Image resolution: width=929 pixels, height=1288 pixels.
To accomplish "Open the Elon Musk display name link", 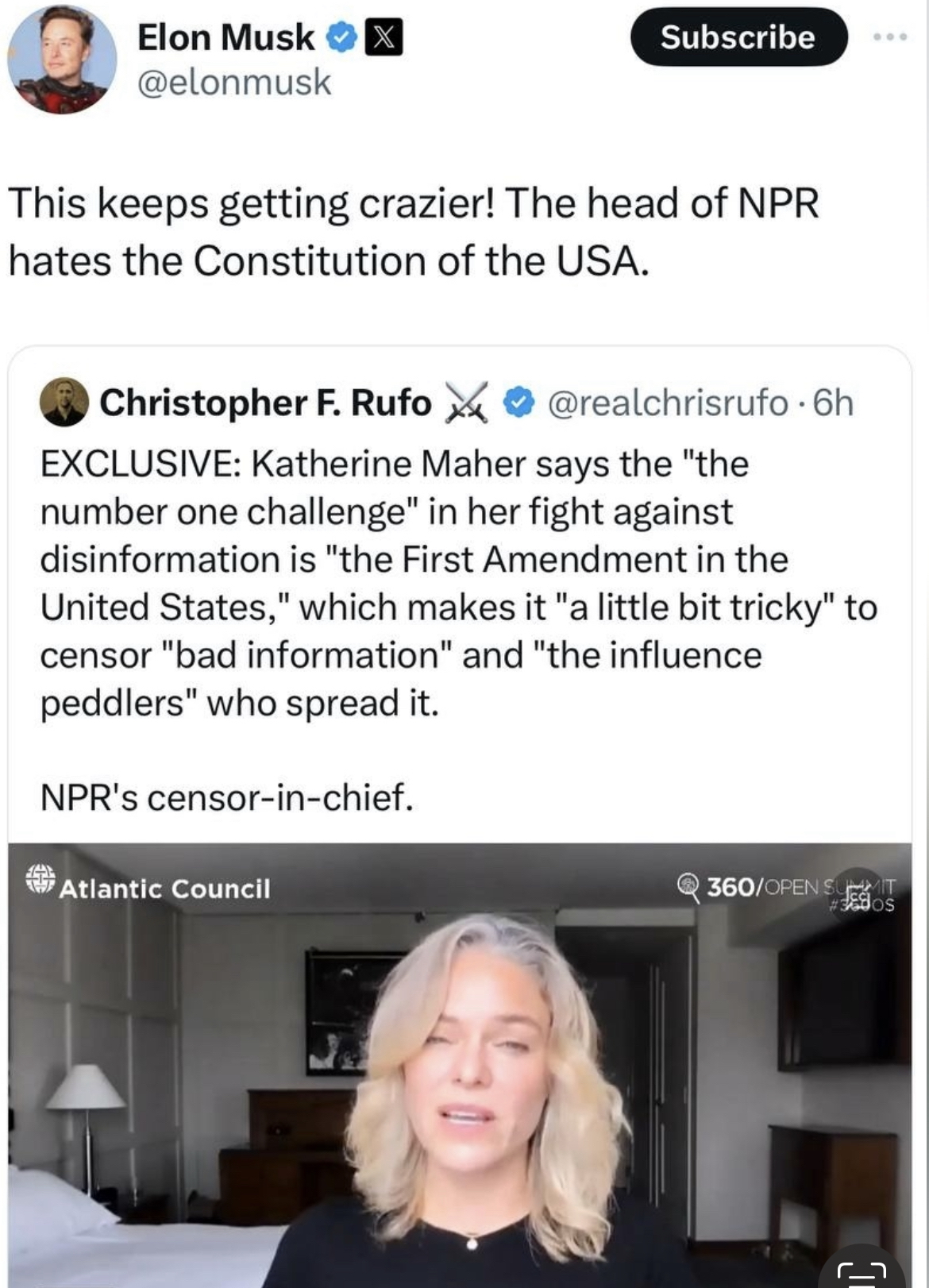I will pos(226,37).
